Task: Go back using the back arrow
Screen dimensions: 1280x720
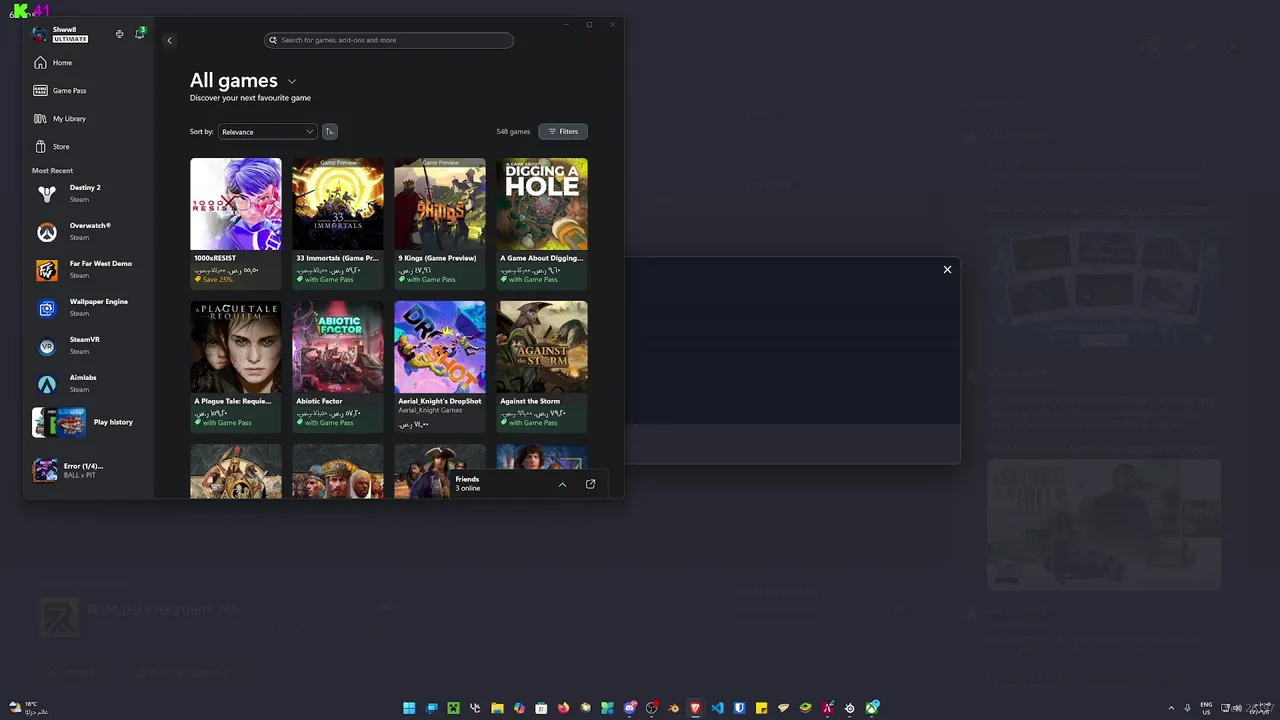Action: (169, 40)
